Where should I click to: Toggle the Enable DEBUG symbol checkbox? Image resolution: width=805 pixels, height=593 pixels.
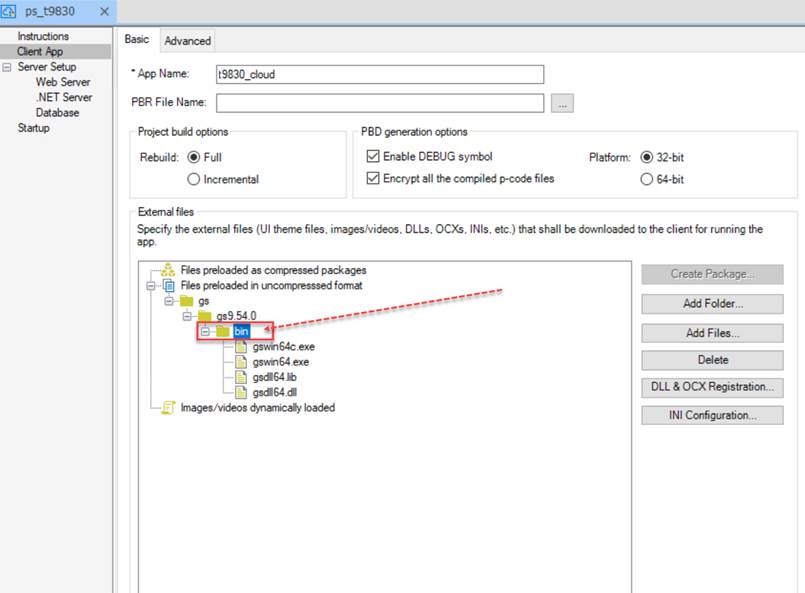click(374, 157)
